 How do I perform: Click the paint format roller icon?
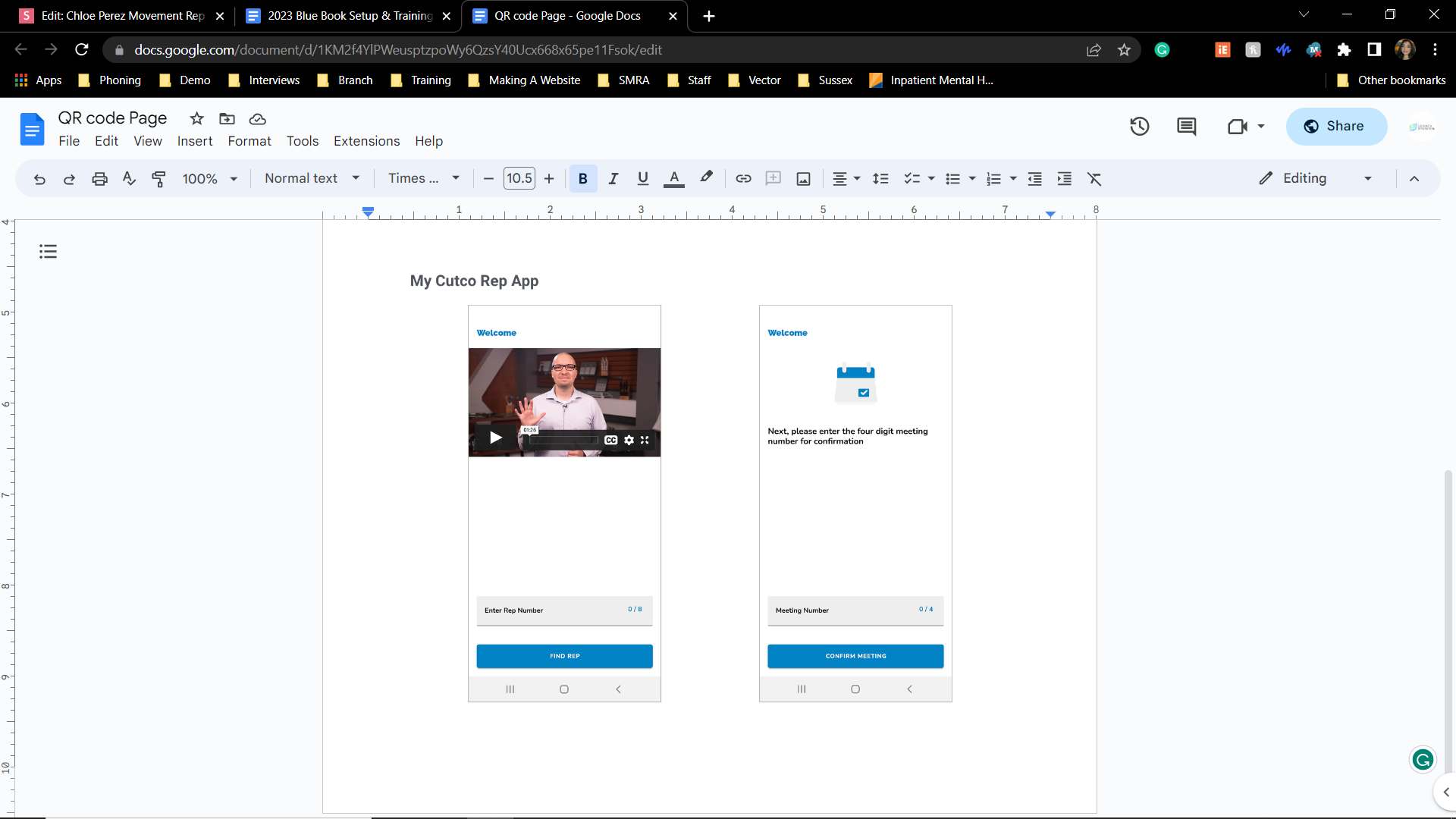tap(158, 179)
